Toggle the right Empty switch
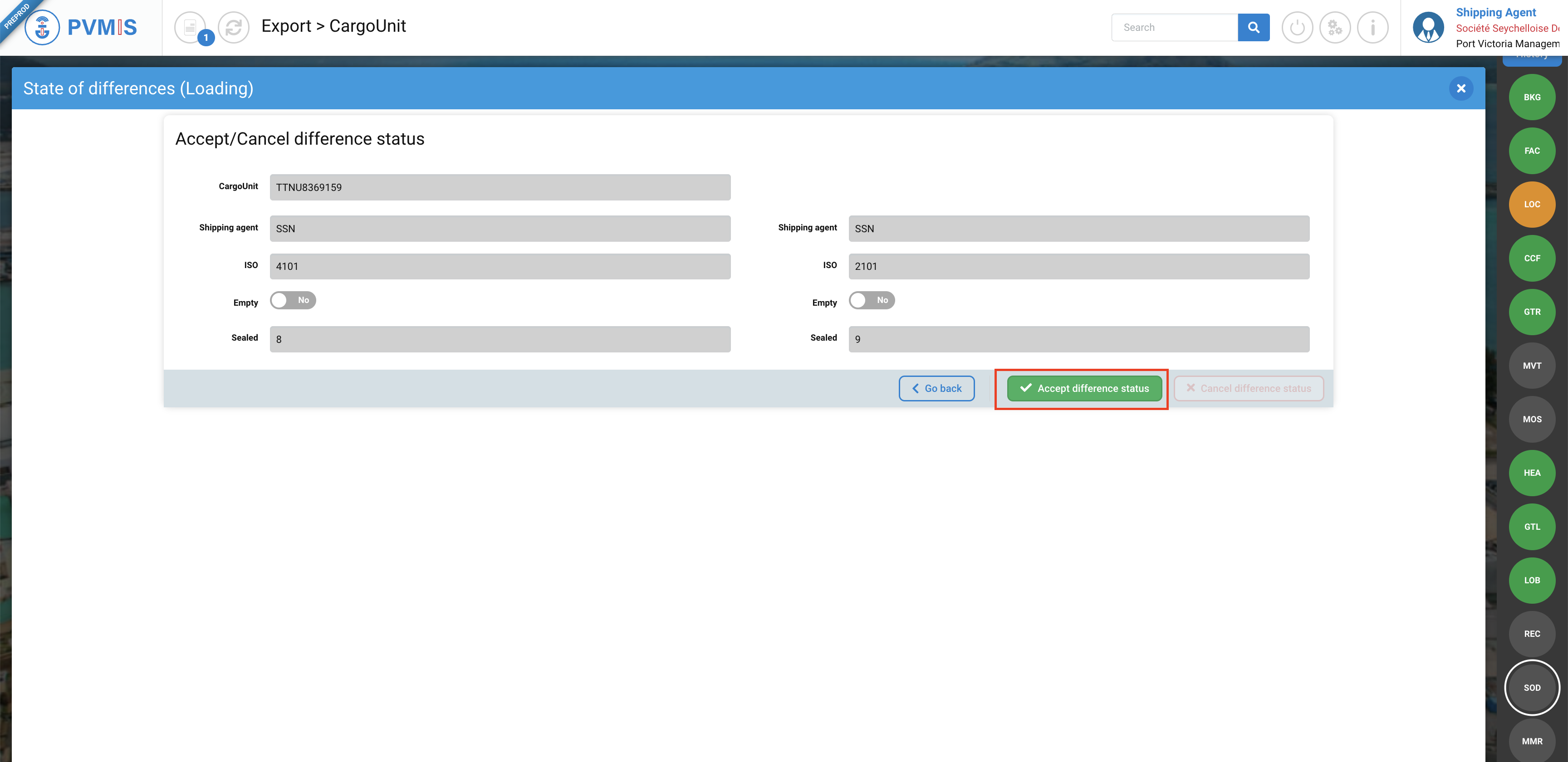 point(872,300)
